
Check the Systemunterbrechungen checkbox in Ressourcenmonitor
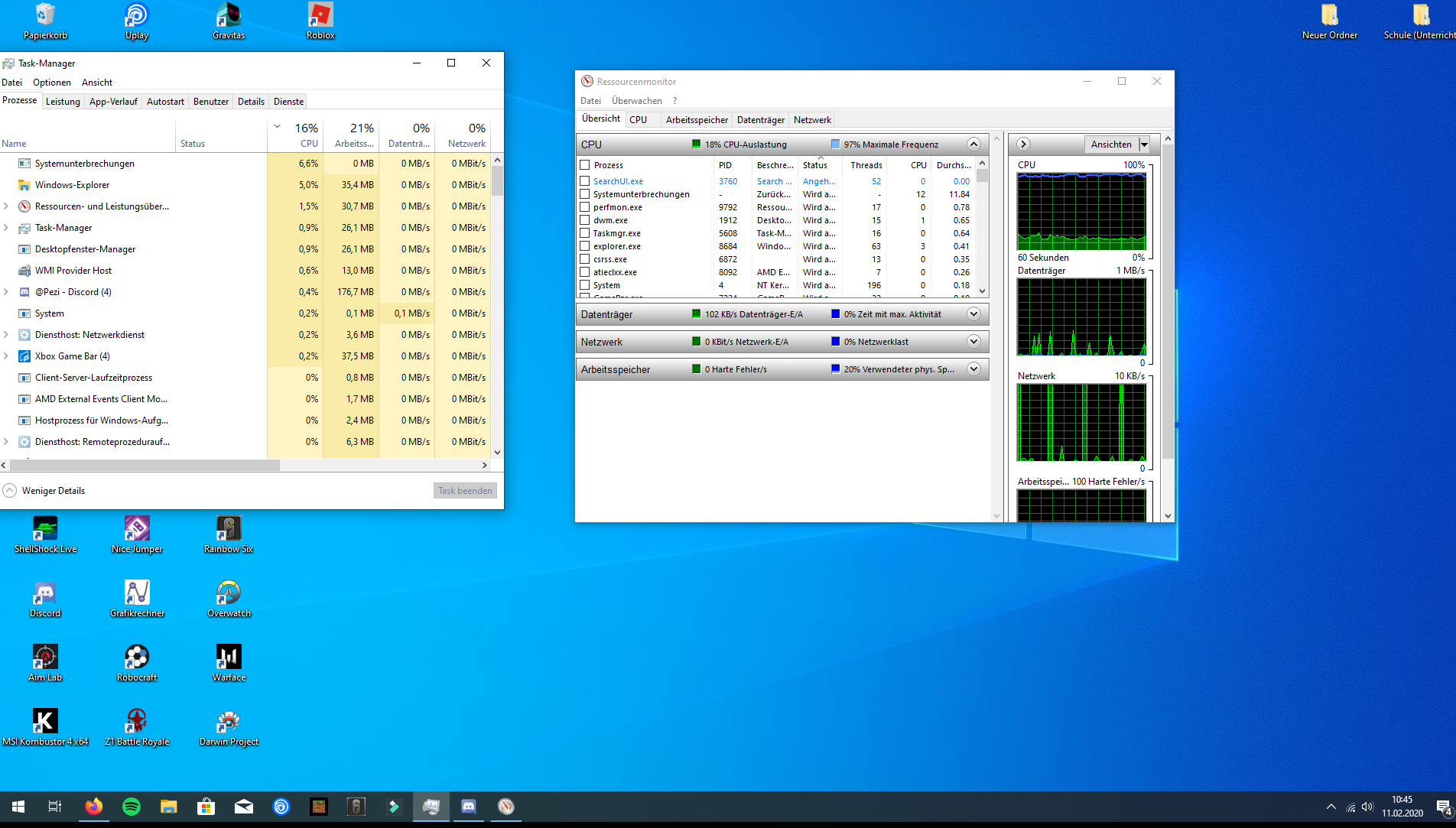click(x=585, y=194)
